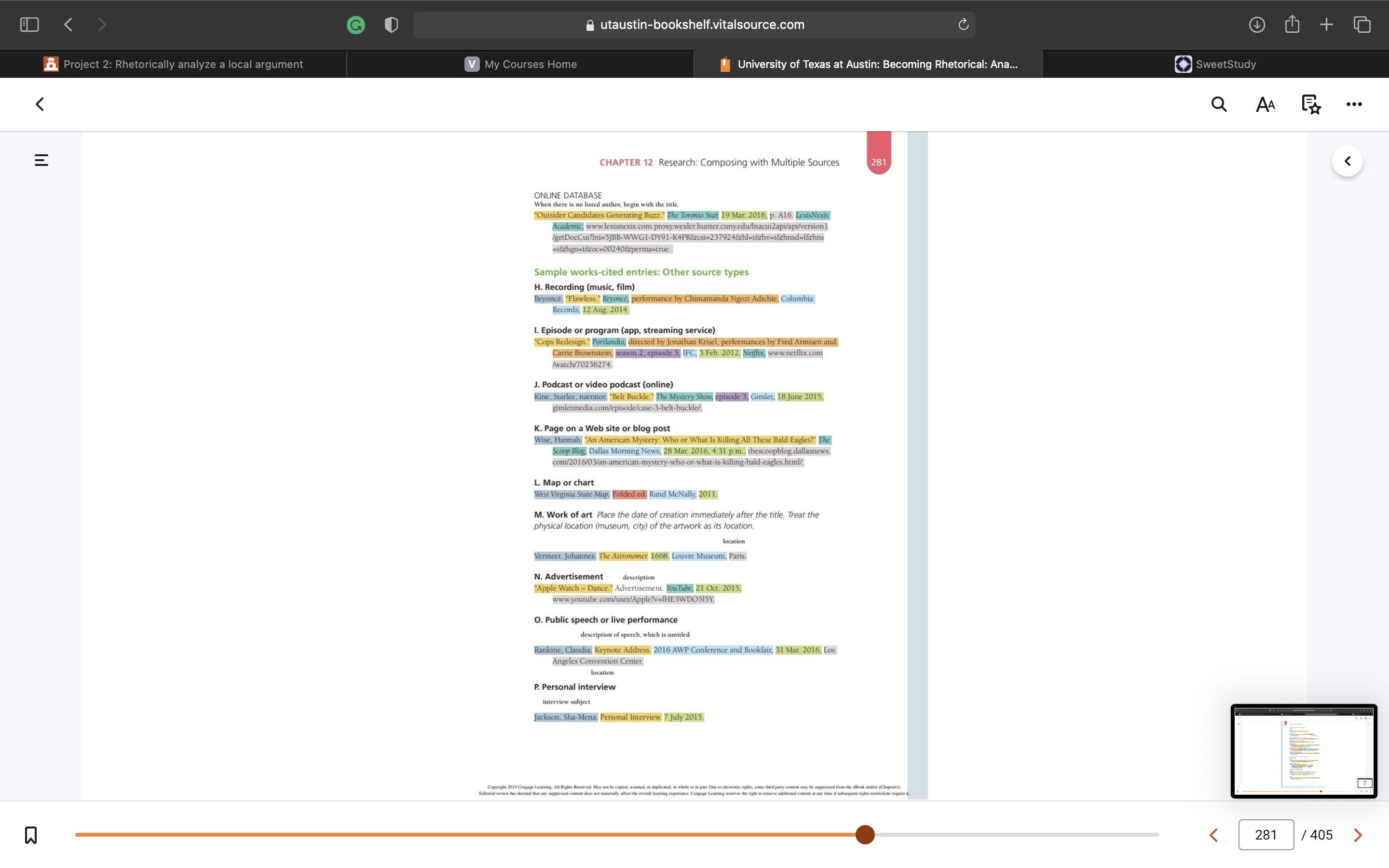Bookmark the current page
The width and height of the screenshot is (1389, 868).
[x=31, y=835]
